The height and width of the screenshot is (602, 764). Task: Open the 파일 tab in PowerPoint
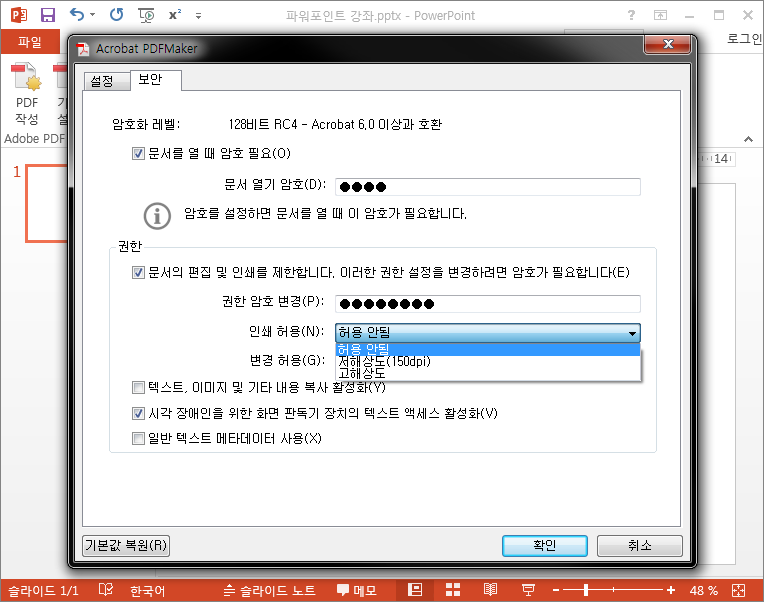(30, 42)
